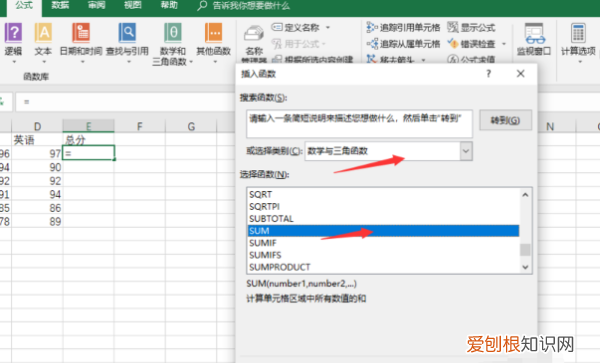600x363 pixels.
Task: Open the 或选择类别 category combo box
Action: [x=388, y=151]
